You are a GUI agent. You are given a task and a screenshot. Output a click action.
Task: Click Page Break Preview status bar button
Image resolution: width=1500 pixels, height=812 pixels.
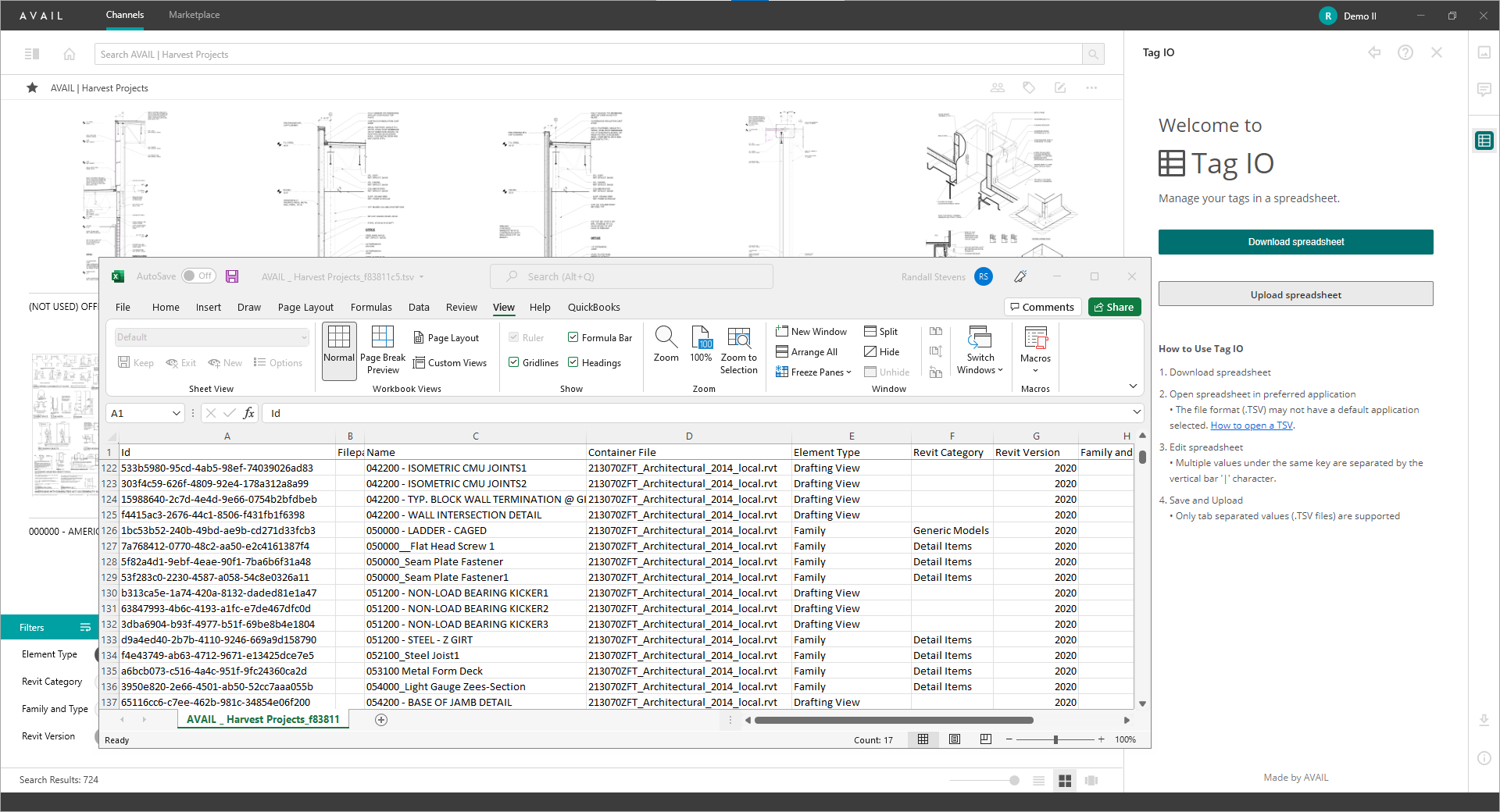[986, 739]
